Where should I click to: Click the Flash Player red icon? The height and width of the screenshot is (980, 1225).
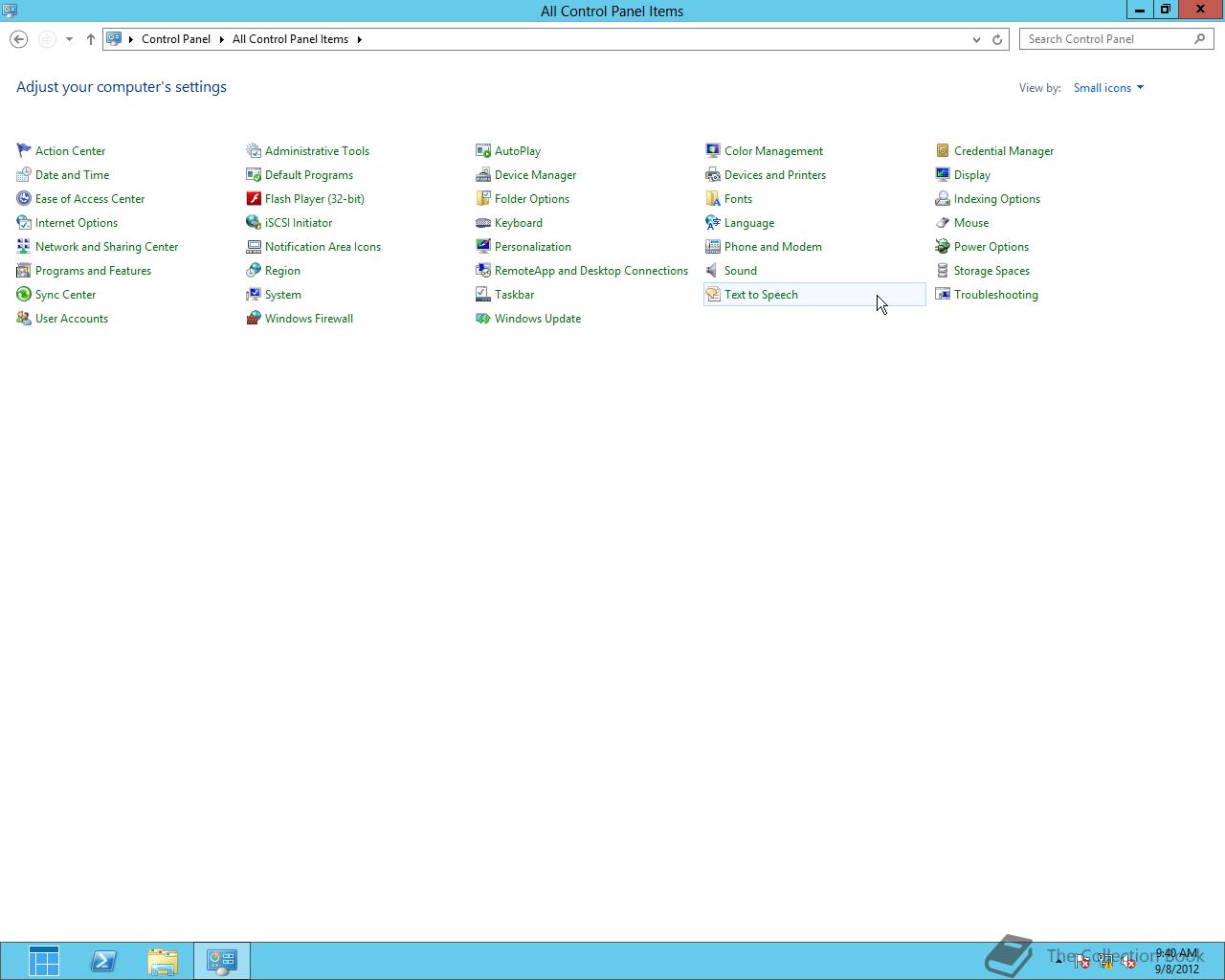254,198
